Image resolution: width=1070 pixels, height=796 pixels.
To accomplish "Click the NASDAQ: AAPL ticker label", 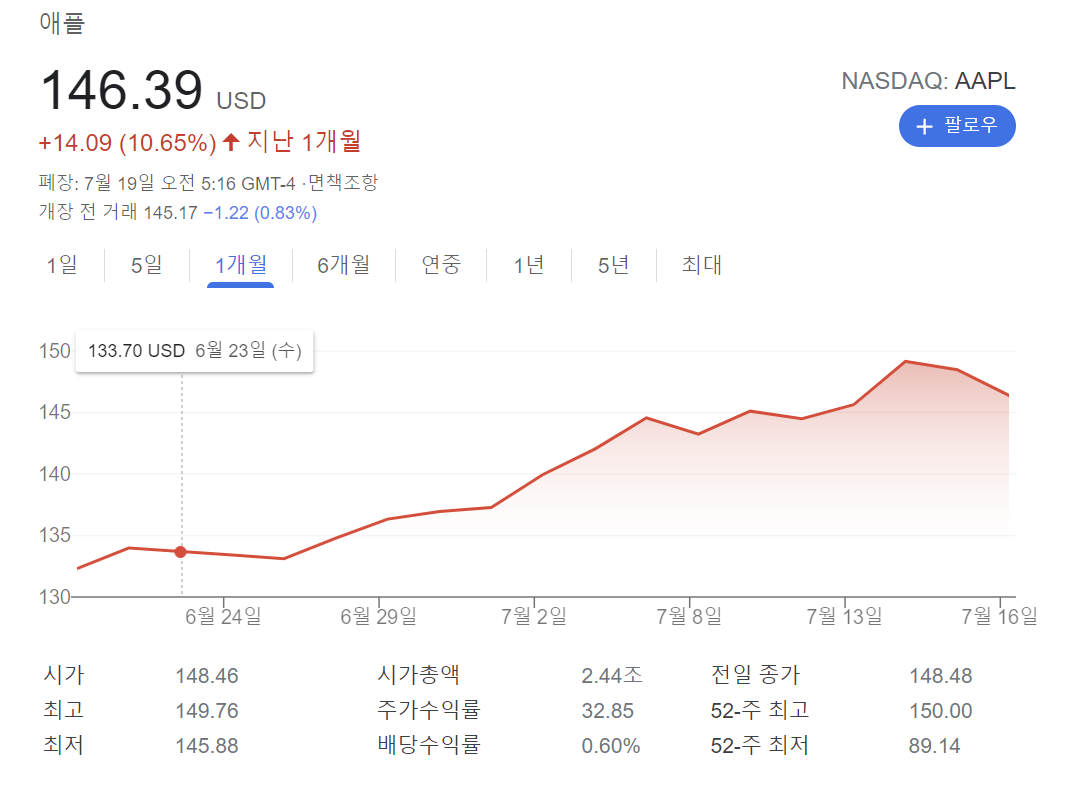I will (928, 81).
